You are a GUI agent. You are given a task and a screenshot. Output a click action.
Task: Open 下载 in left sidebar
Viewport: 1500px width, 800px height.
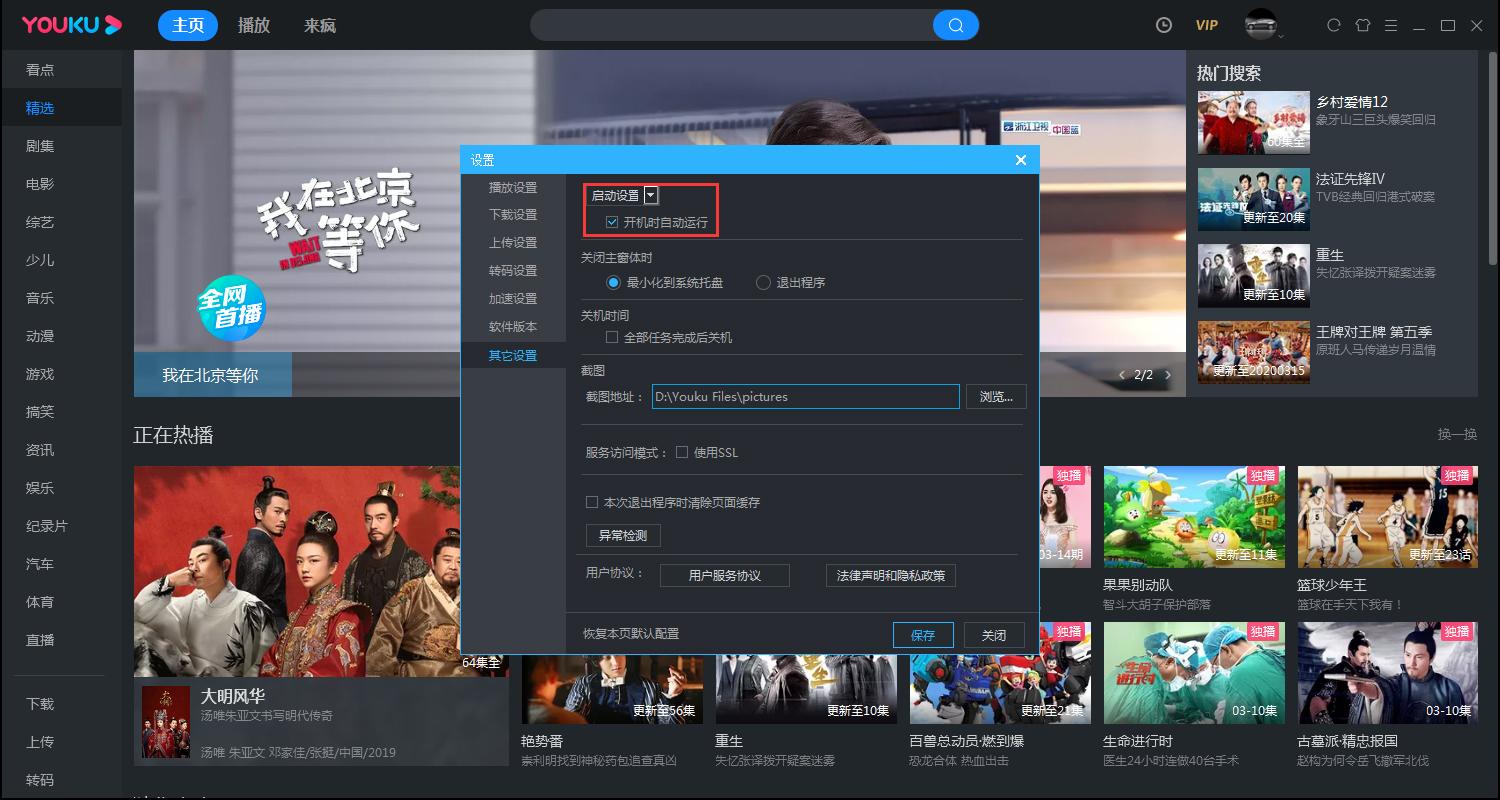click(40, 704)
